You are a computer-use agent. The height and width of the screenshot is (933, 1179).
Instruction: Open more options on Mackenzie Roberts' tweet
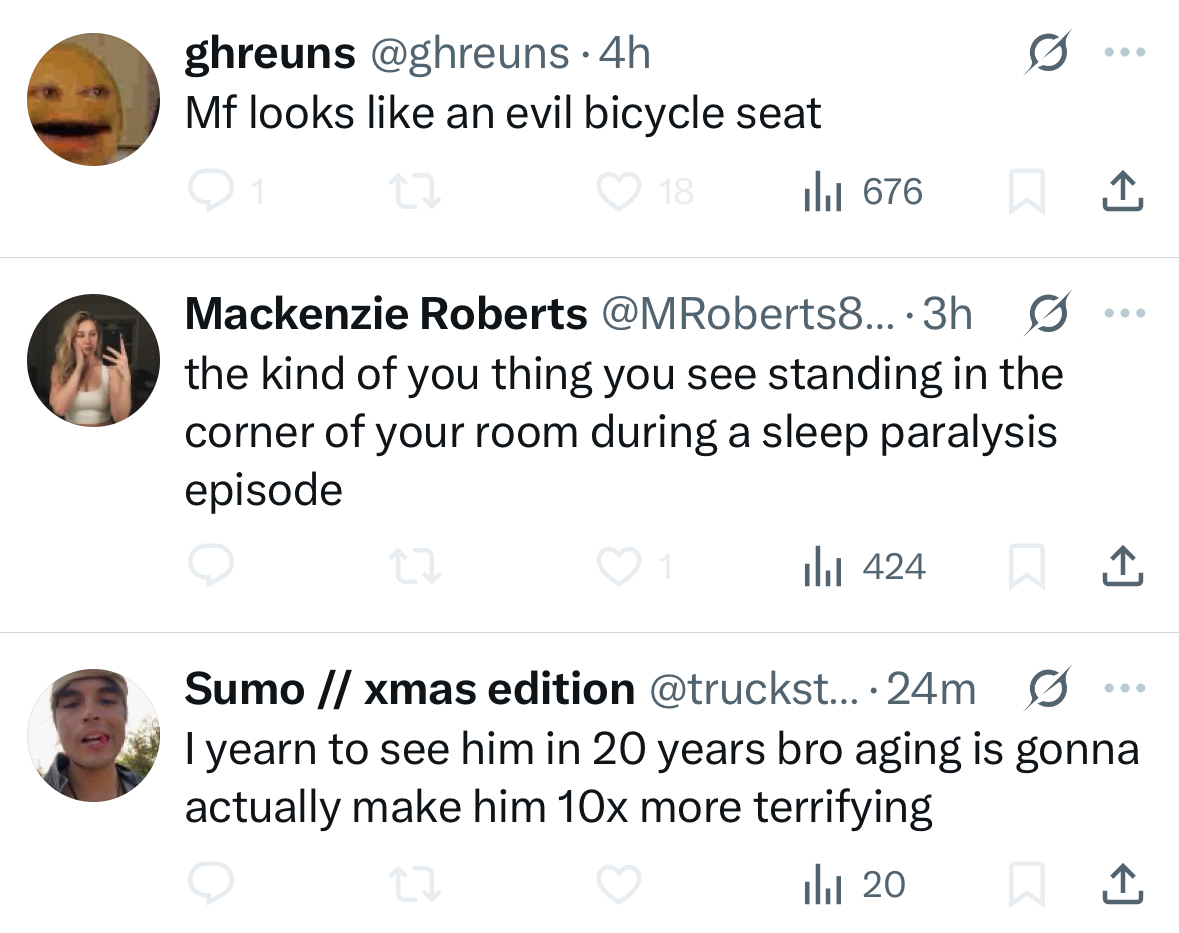click(1125, 314)
